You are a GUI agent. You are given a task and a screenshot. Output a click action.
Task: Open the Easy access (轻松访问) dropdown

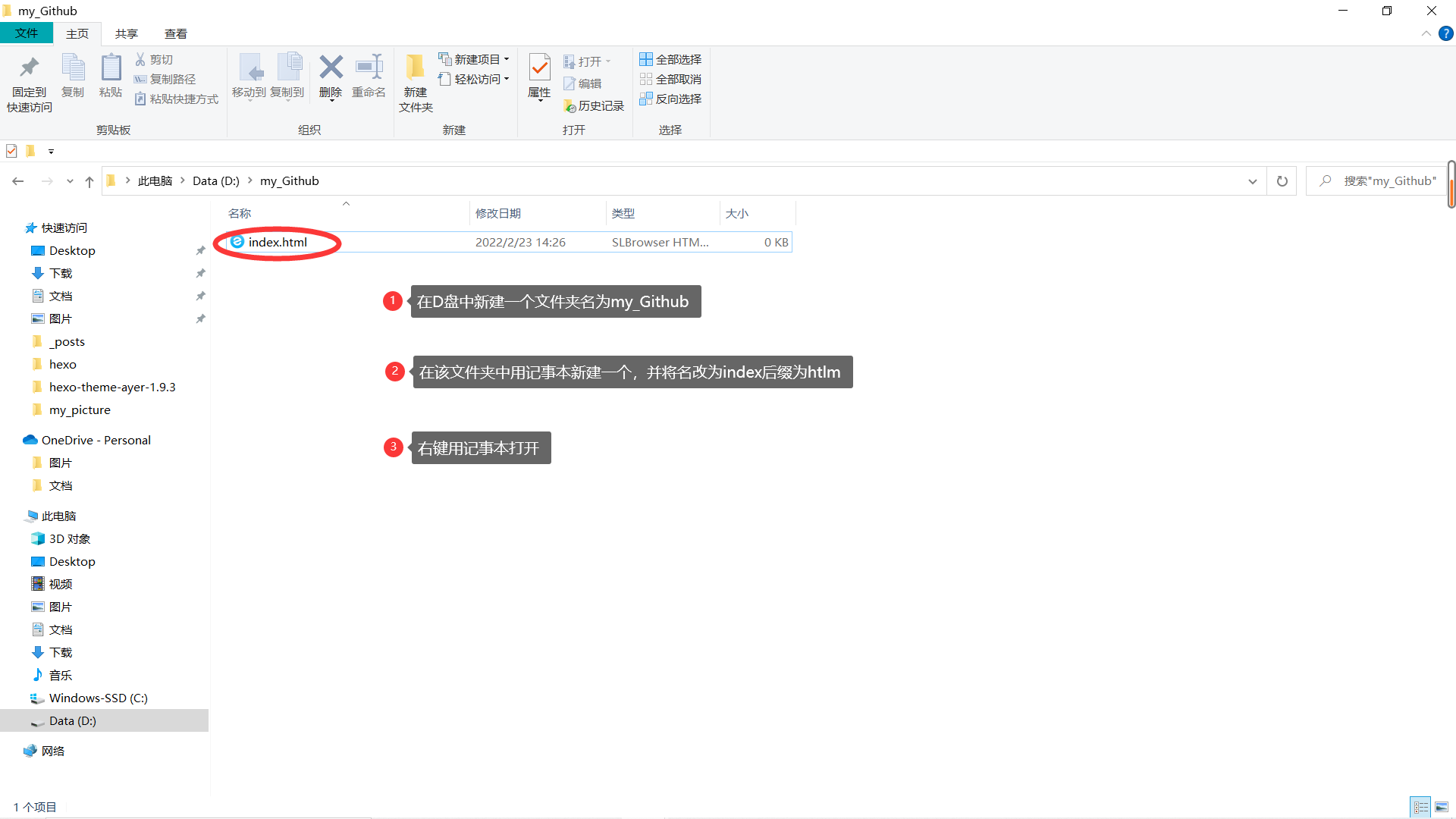coord(474,79)
